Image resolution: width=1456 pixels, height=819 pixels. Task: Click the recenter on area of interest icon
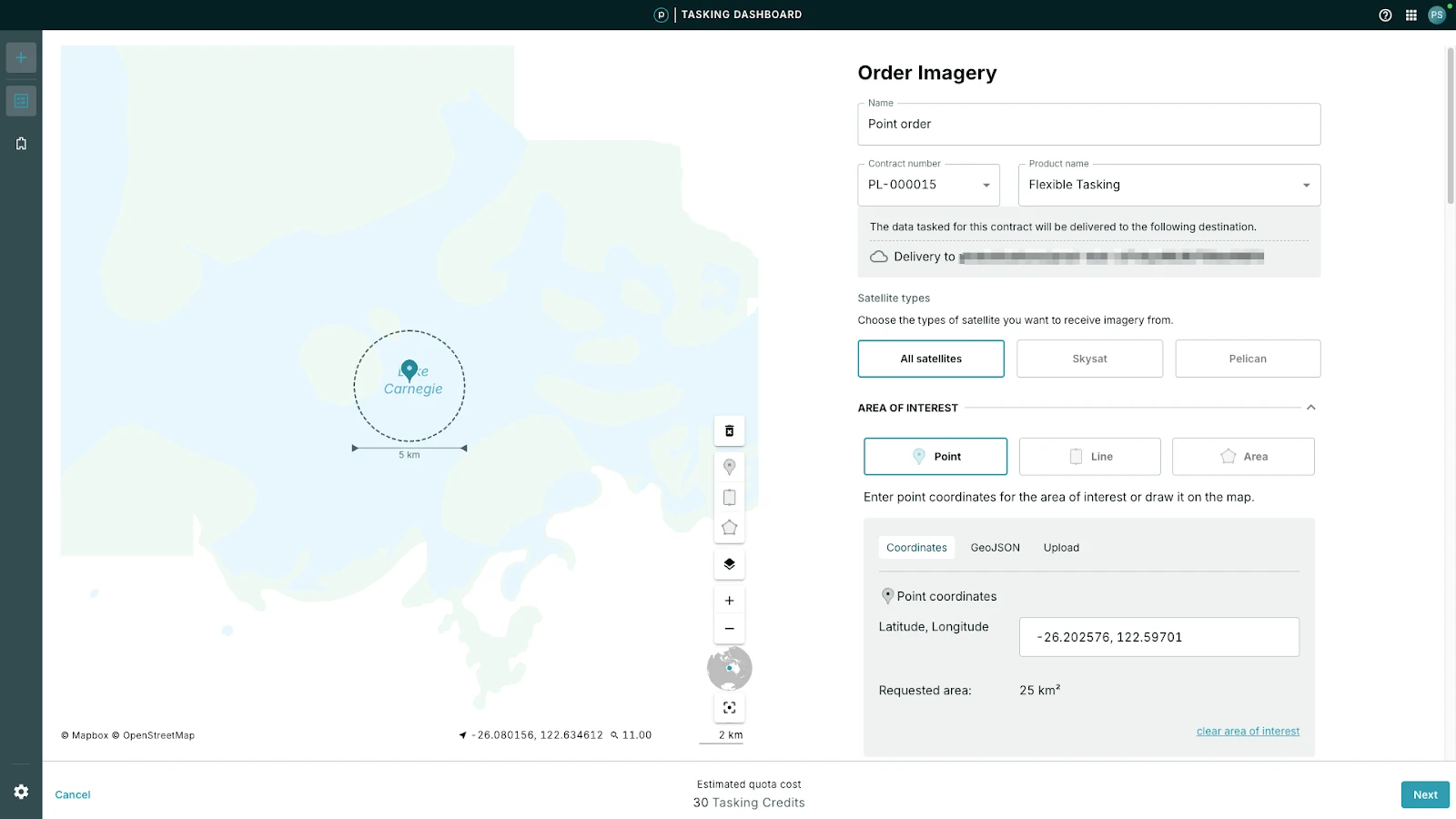tap(729, 708)
